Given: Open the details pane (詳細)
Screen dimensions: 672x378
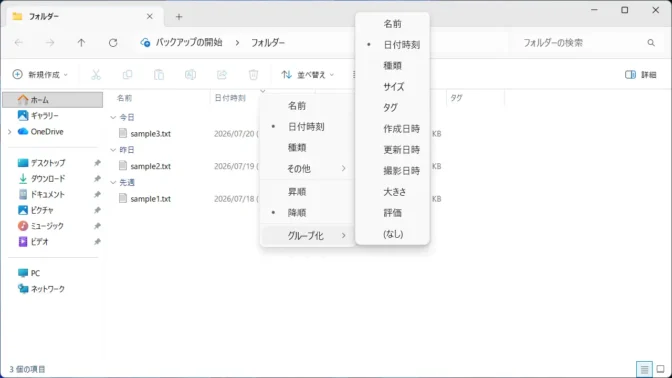Looking at the screenshot, I should pyautogui.click(x=641, y=75).
